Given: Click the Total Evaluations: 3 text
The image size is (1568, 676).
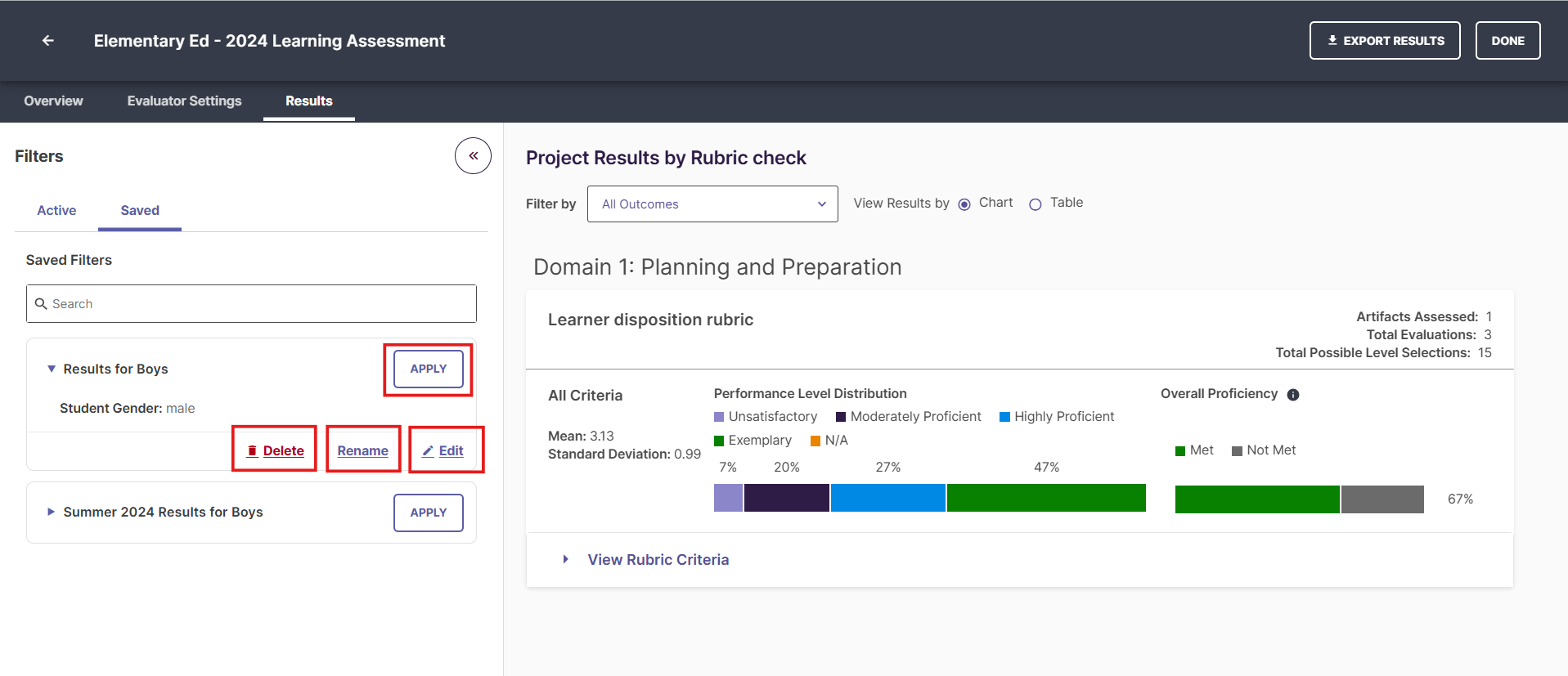Looking at the screenshot, I should (1429, 334).
